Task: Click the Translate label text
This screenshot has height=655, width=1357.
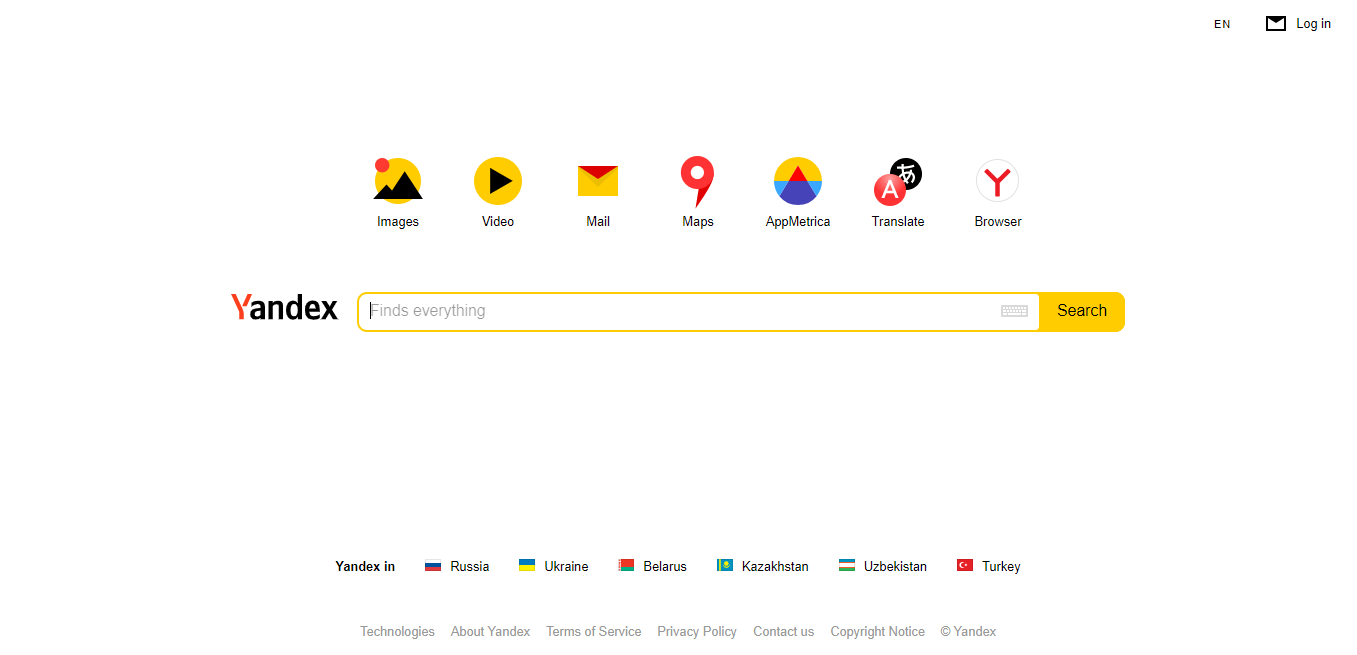Action: 898,221
